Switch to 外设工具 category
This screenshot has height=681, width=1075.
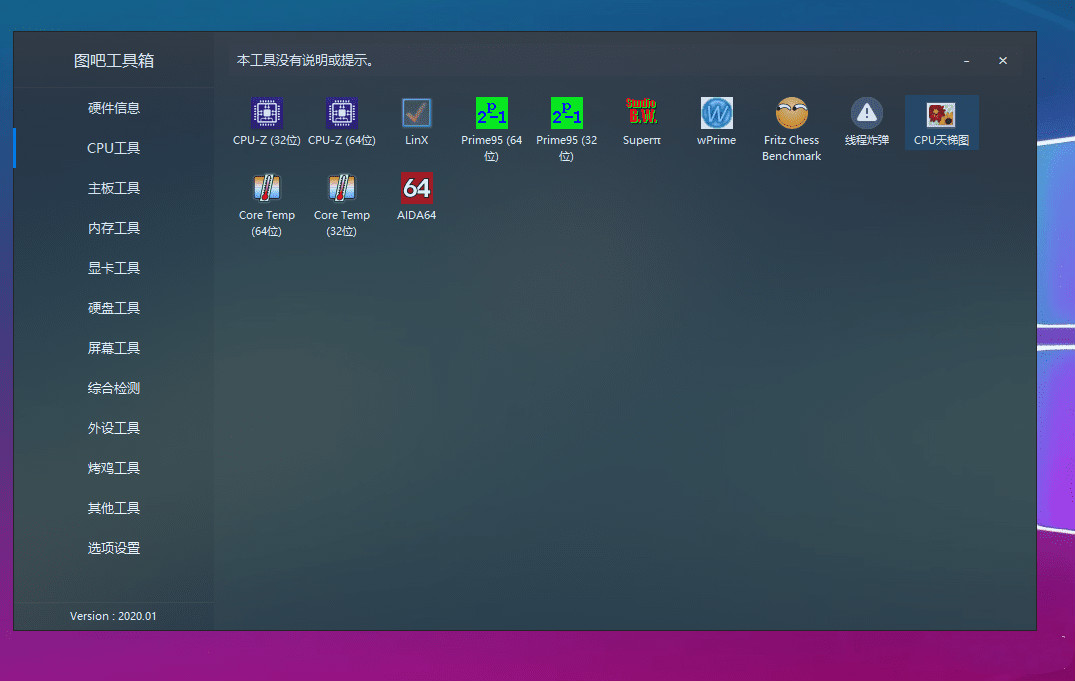(x=114, y=428)
